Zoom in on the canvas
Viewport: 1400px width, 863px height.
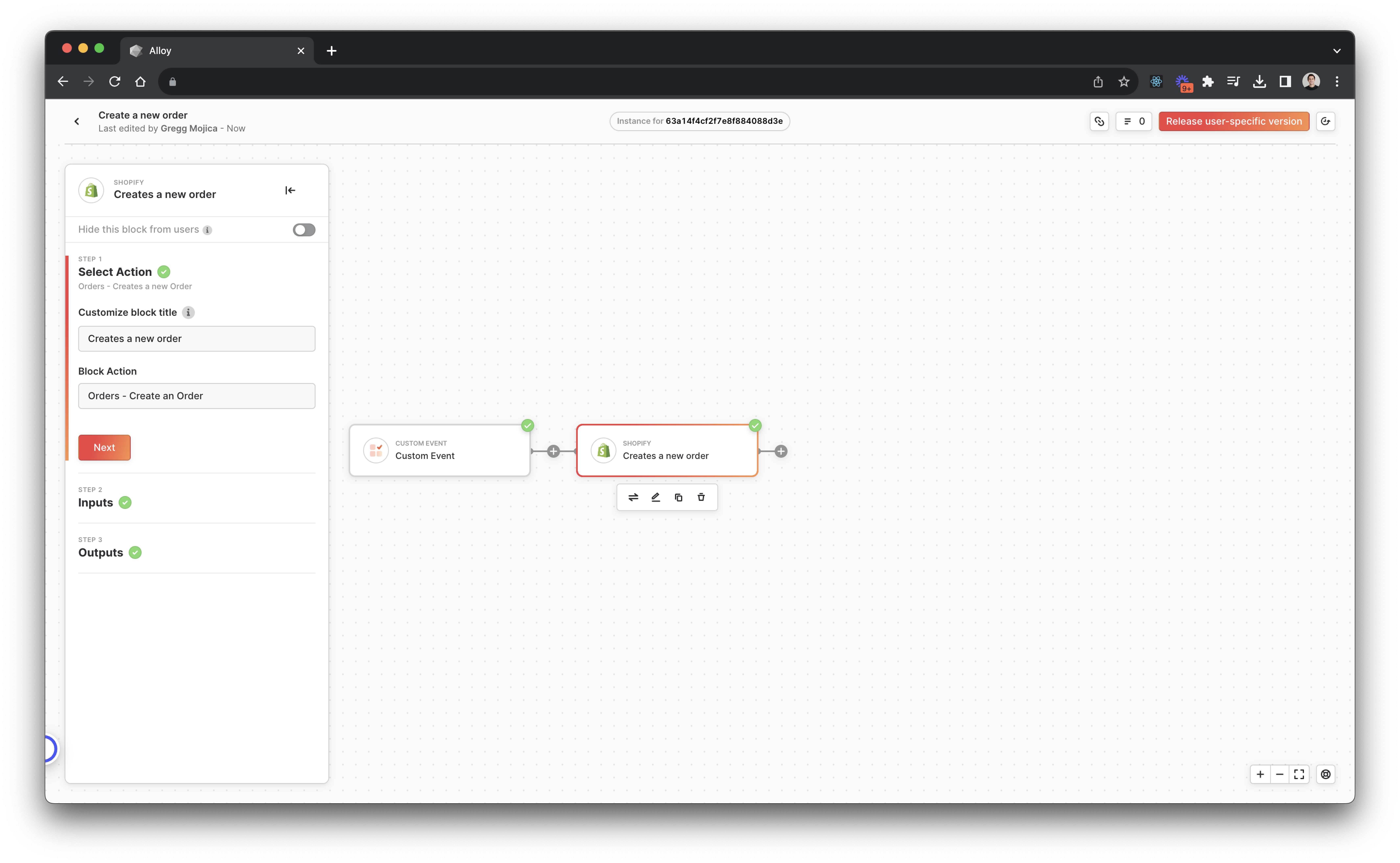coord(1260,774)
